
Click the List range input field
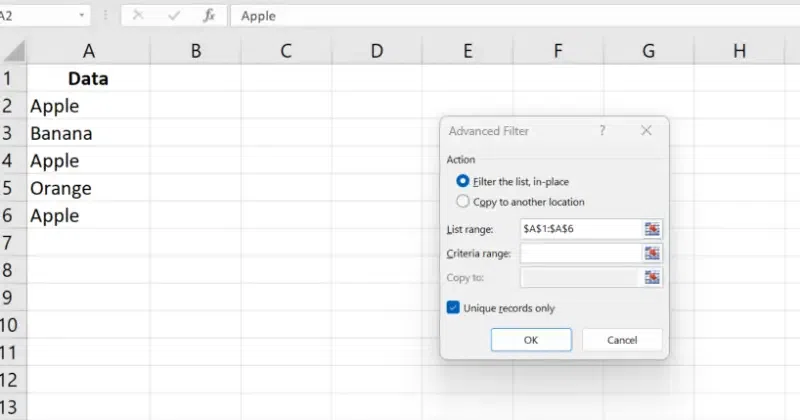coord(580,229)
